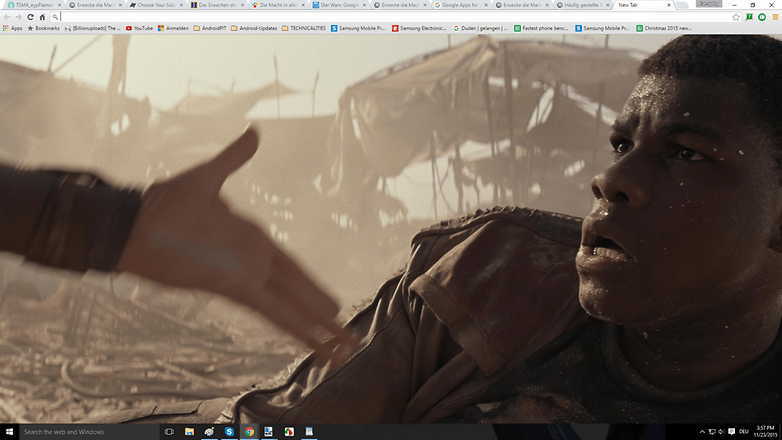Open the Chrome taskbar icon
Image resolution: width=782 pixels, height=440 pixels.
tap(249, 432)
